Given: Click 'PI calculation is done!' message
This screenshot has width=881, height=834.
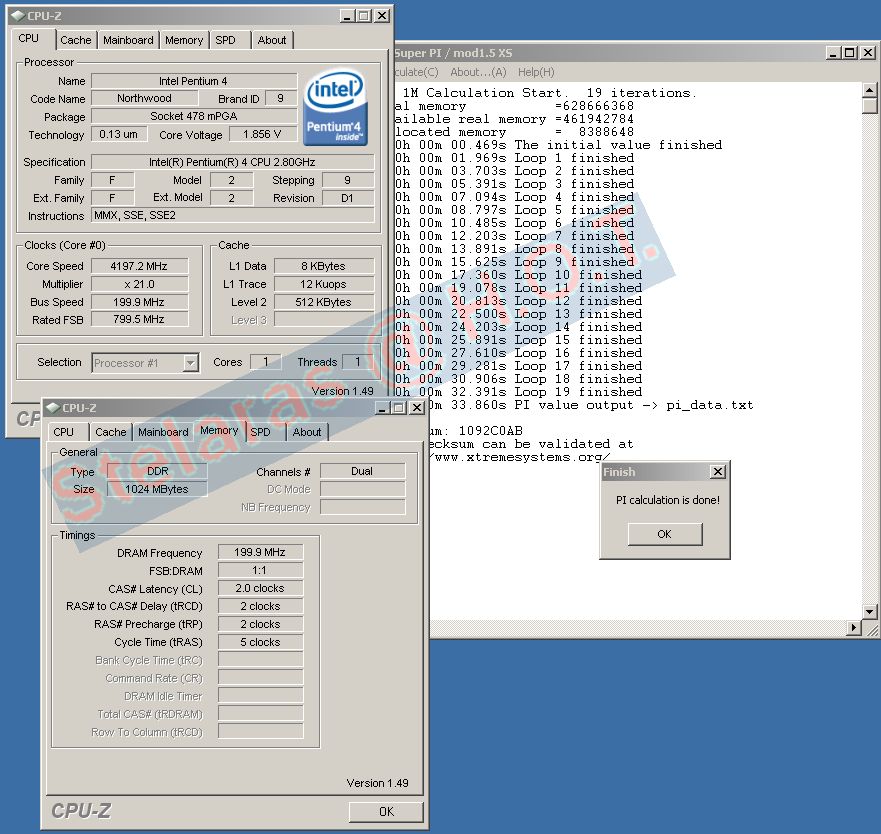Looking at the screenshot, I should point(667,500).
